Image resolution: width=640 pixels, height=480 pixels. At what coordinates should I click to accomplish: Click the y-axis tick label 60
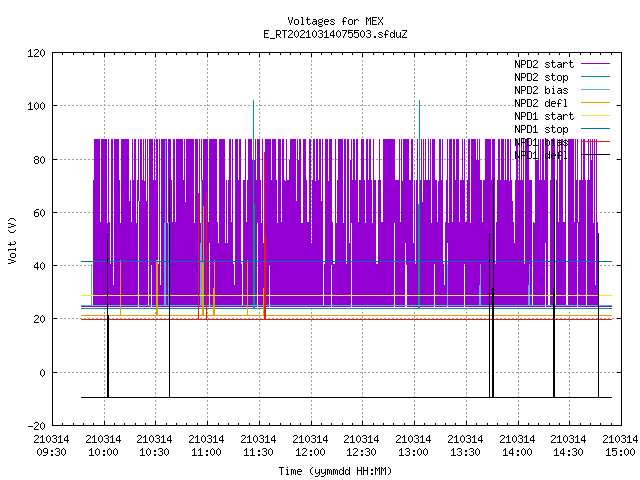click(39, 213)
